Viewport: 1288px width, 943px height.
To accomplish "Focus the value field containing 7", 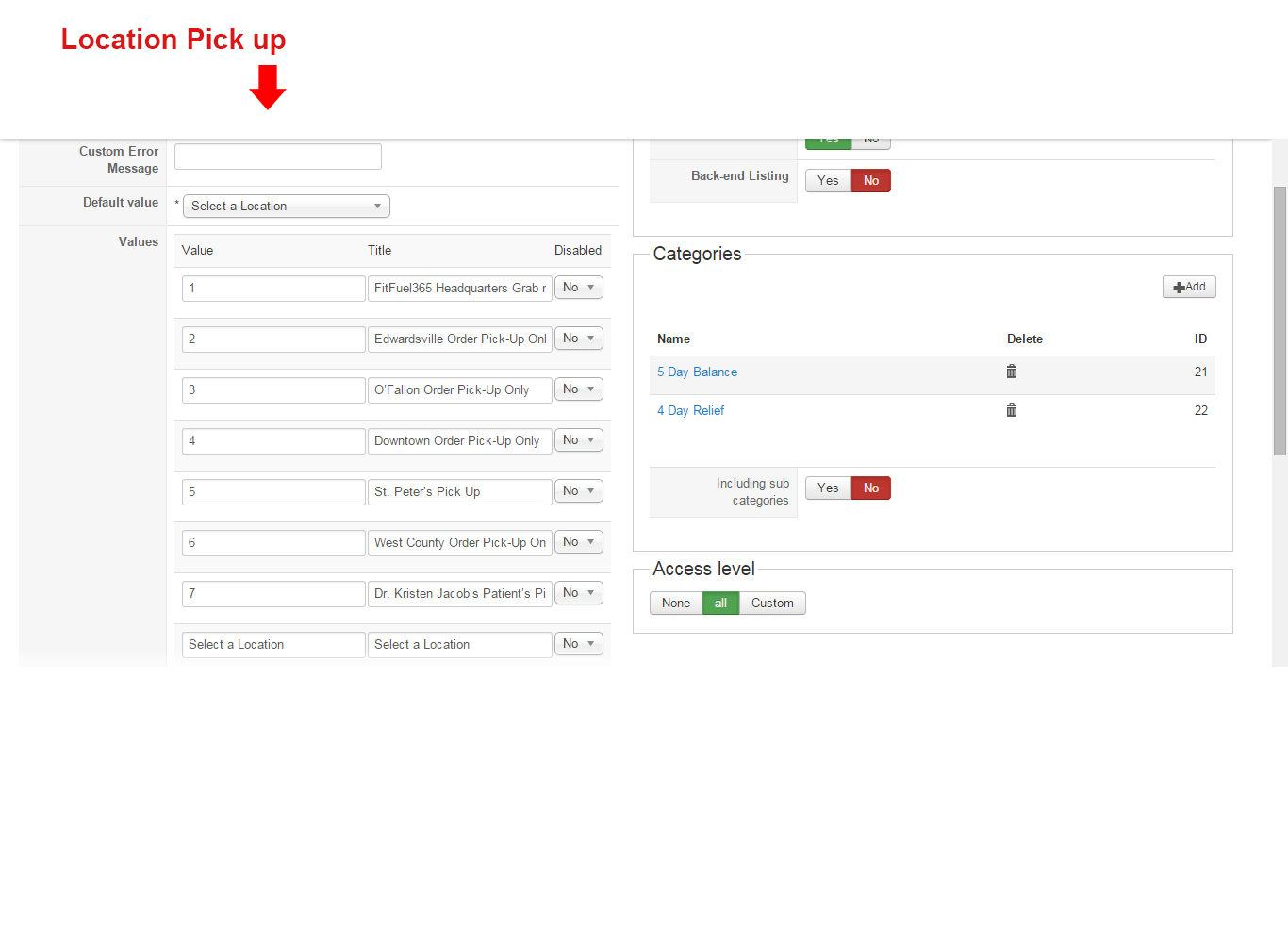I will point(273,594).
